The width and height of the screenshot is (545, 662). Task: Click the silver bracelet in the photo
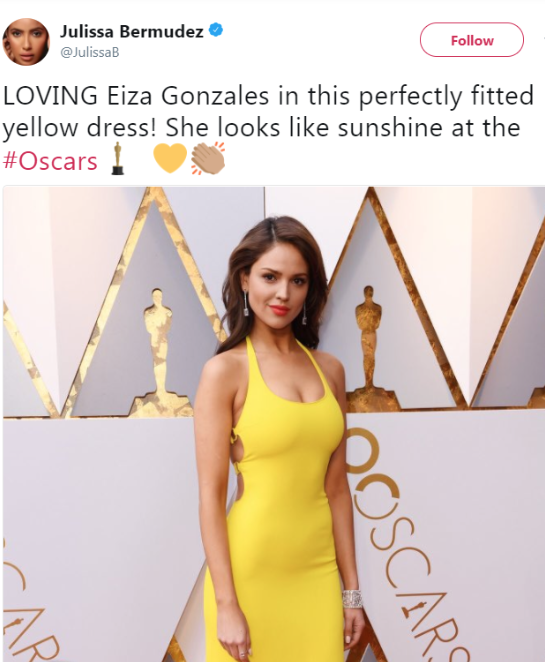click(x=352, y=599)
